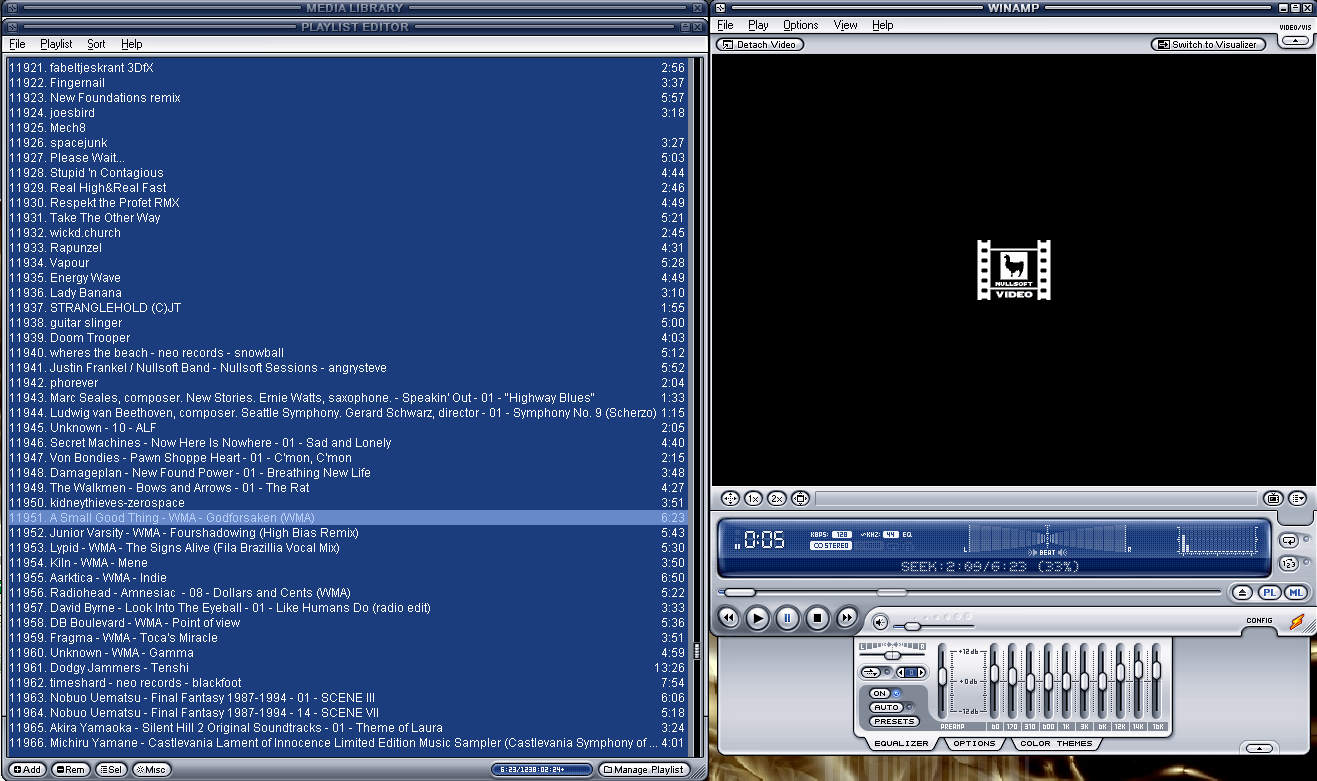Click the Previous track button

728,618
